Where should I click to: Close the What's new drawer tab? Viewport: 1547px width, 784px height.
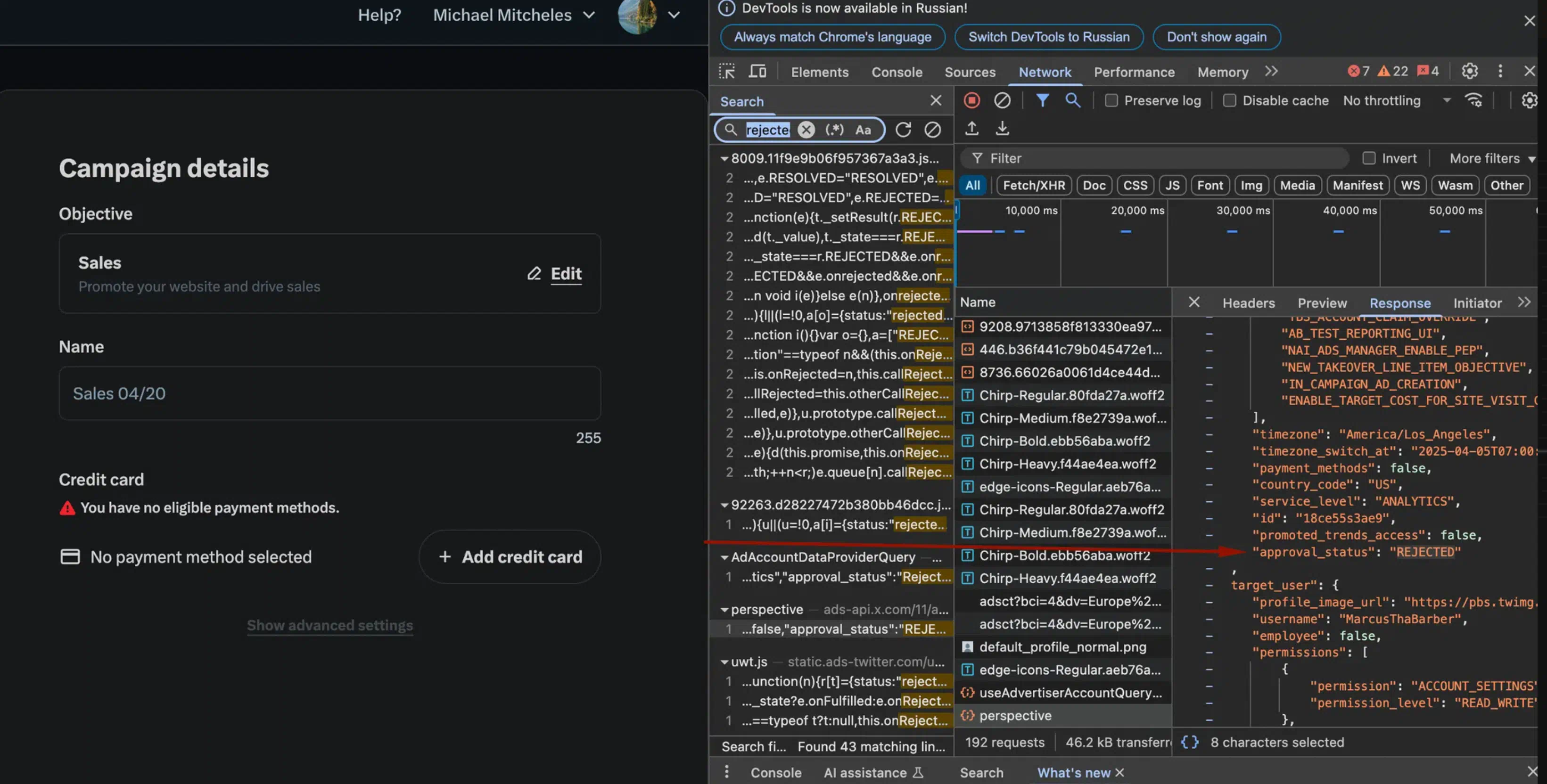tap(1119, 773)
